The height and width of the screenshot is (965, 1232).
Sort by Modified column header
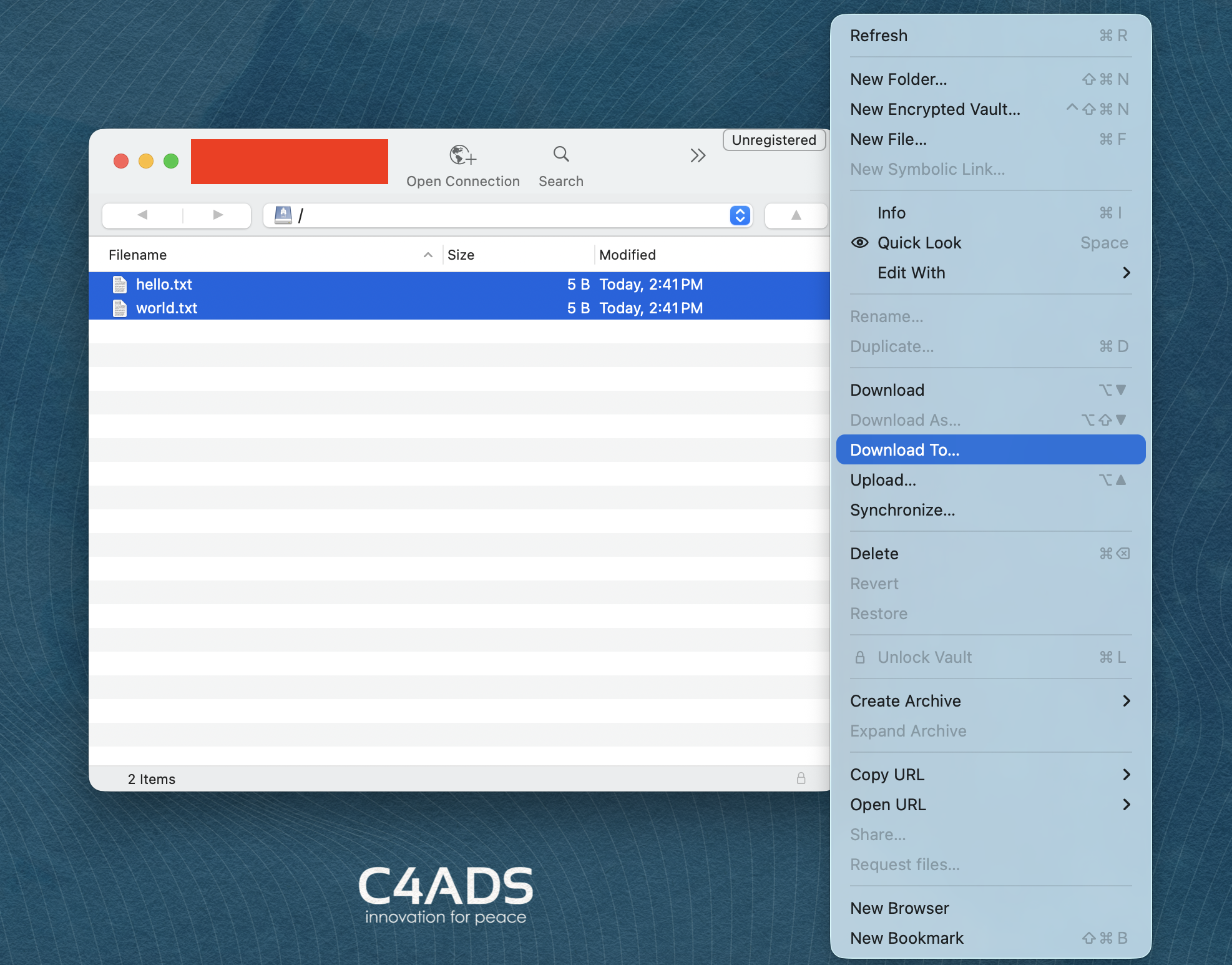click(627, 255)
